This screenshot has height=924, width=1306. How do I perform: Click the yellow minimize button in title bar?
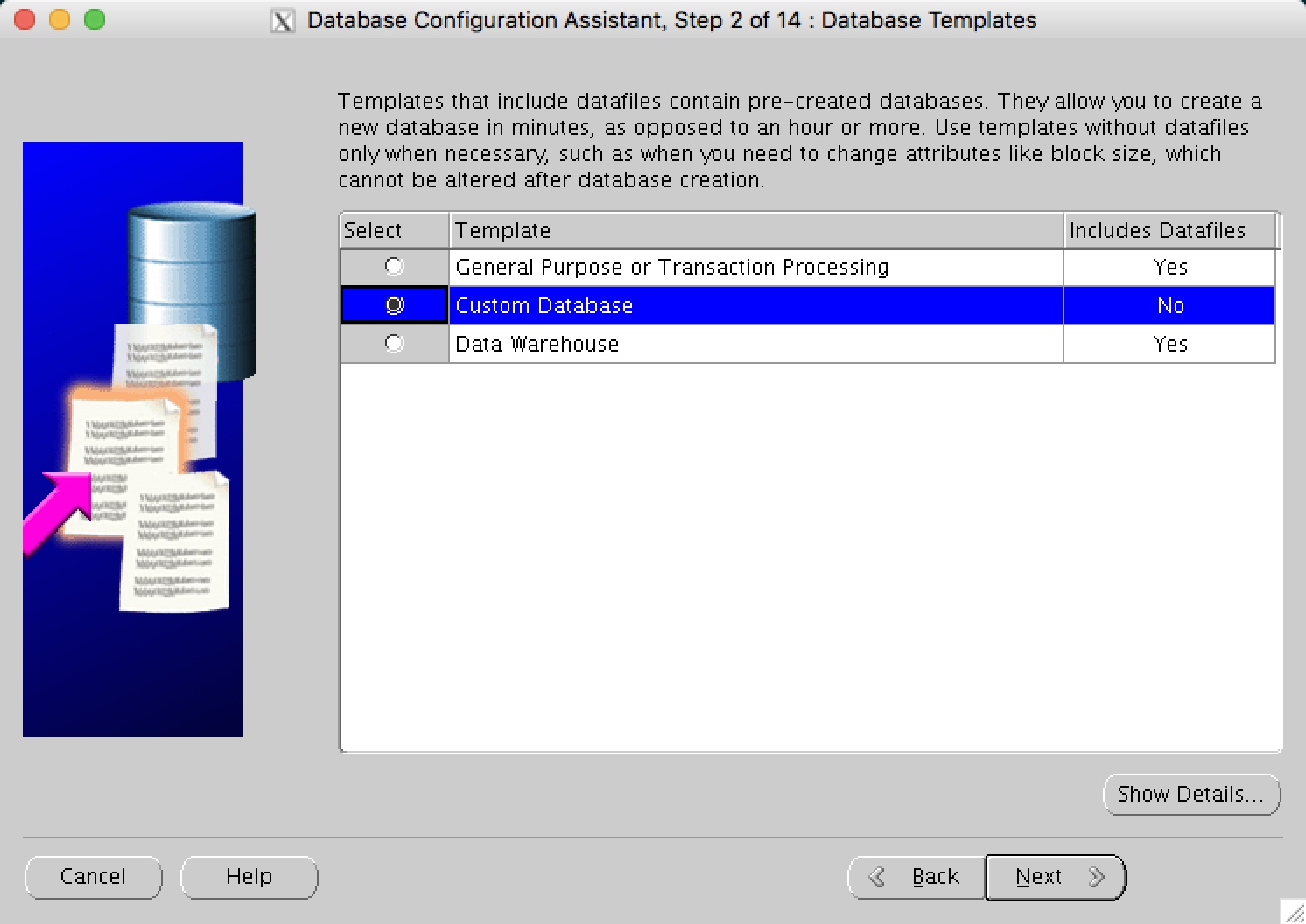tap(58, 17)
